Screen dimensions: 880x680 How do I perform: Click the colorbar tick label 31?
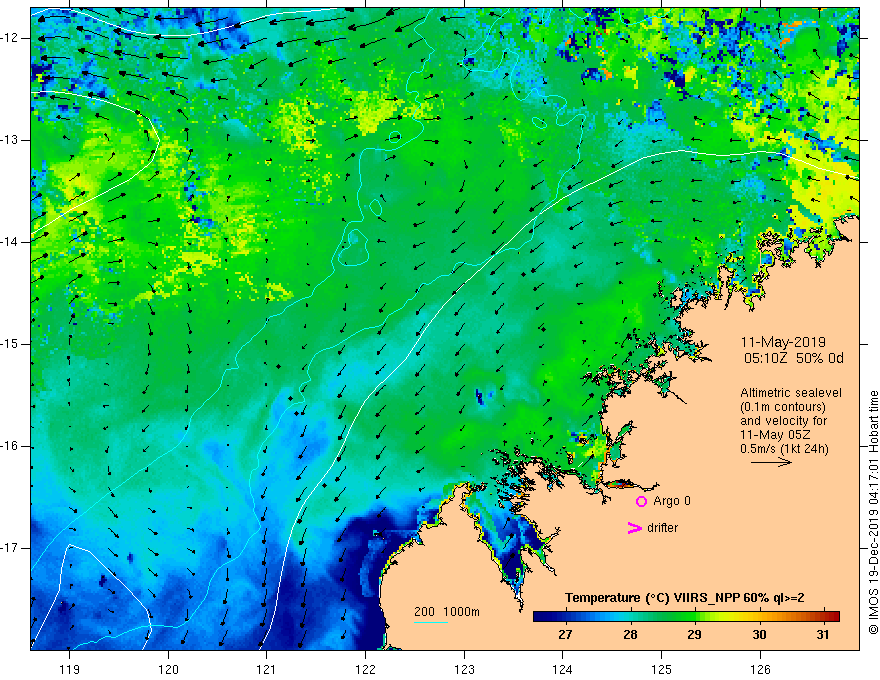click(823, 635)
